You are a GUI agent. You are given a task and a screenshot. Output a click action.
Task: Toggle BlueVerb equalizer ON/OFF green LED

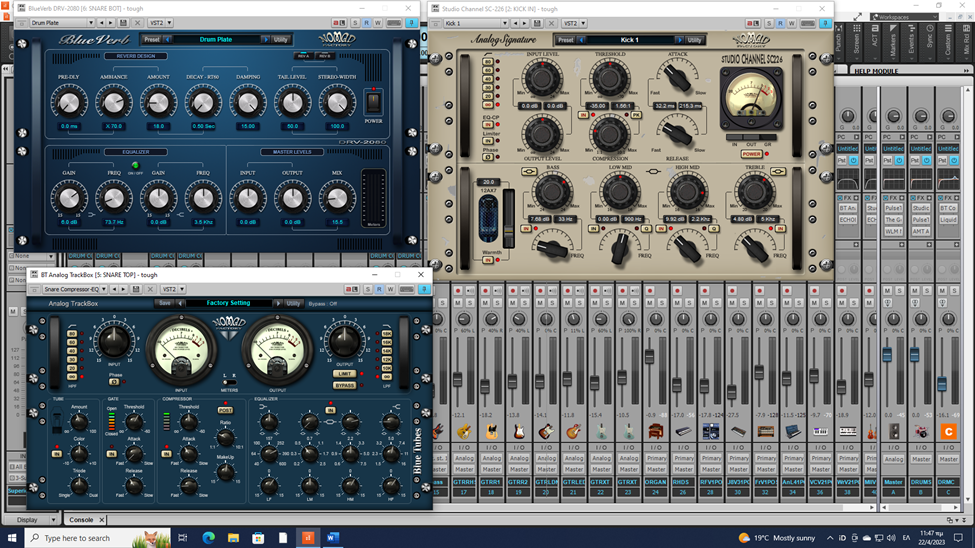[x=135, y=165]
